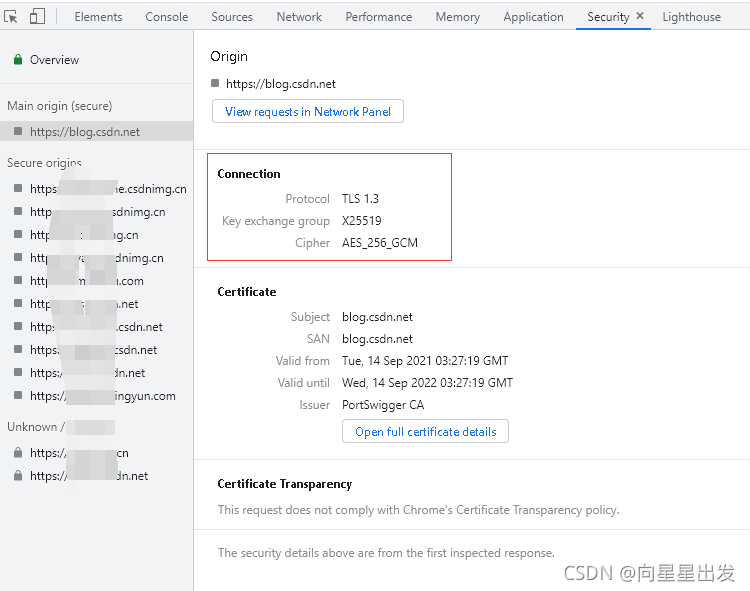
Task: Select the Security tab
Action: point(608,17)
